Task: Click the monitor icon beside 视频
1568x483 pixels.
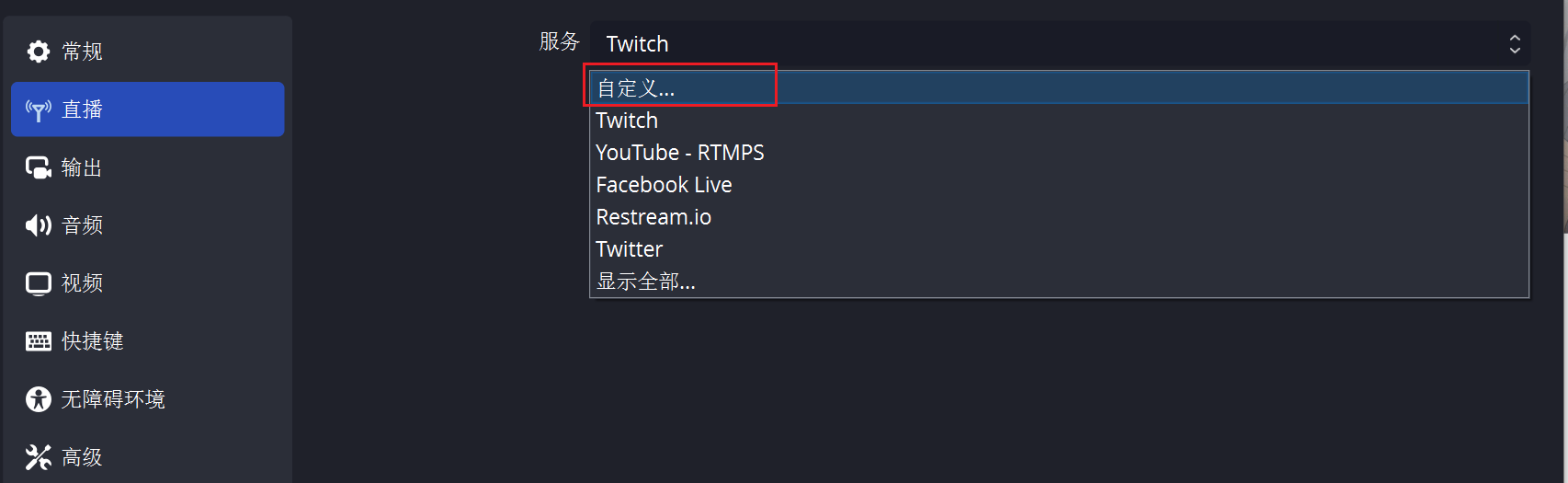Action: click(x=38, y=283)
